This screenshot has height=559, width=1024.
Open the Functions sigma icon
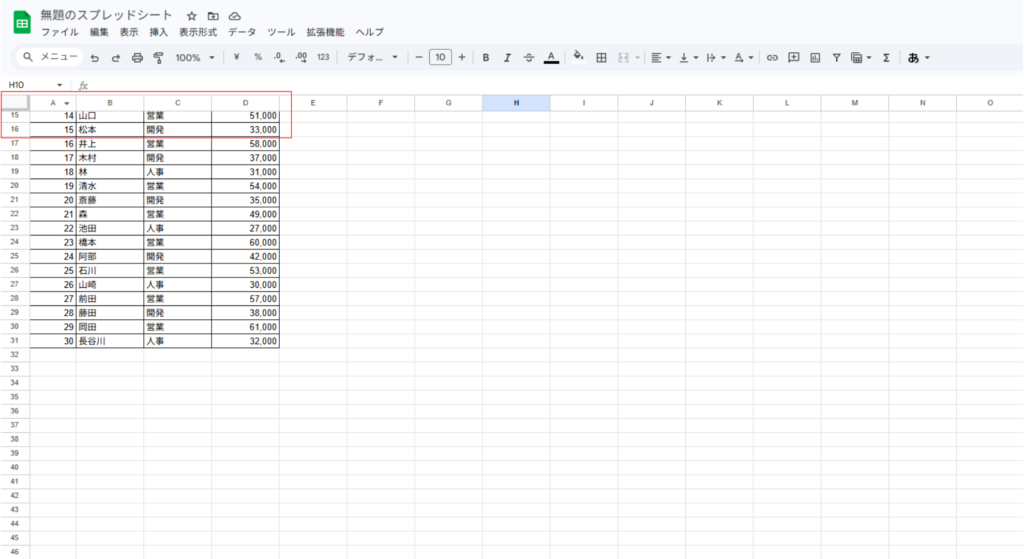(886, 58)
